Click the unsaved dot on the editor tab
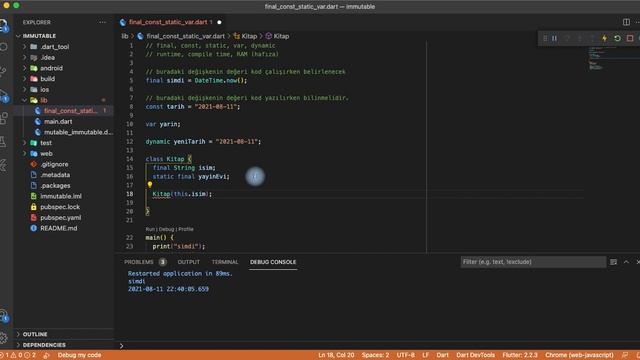This screenshot has height=360, width=640. [x=219, y=22]
